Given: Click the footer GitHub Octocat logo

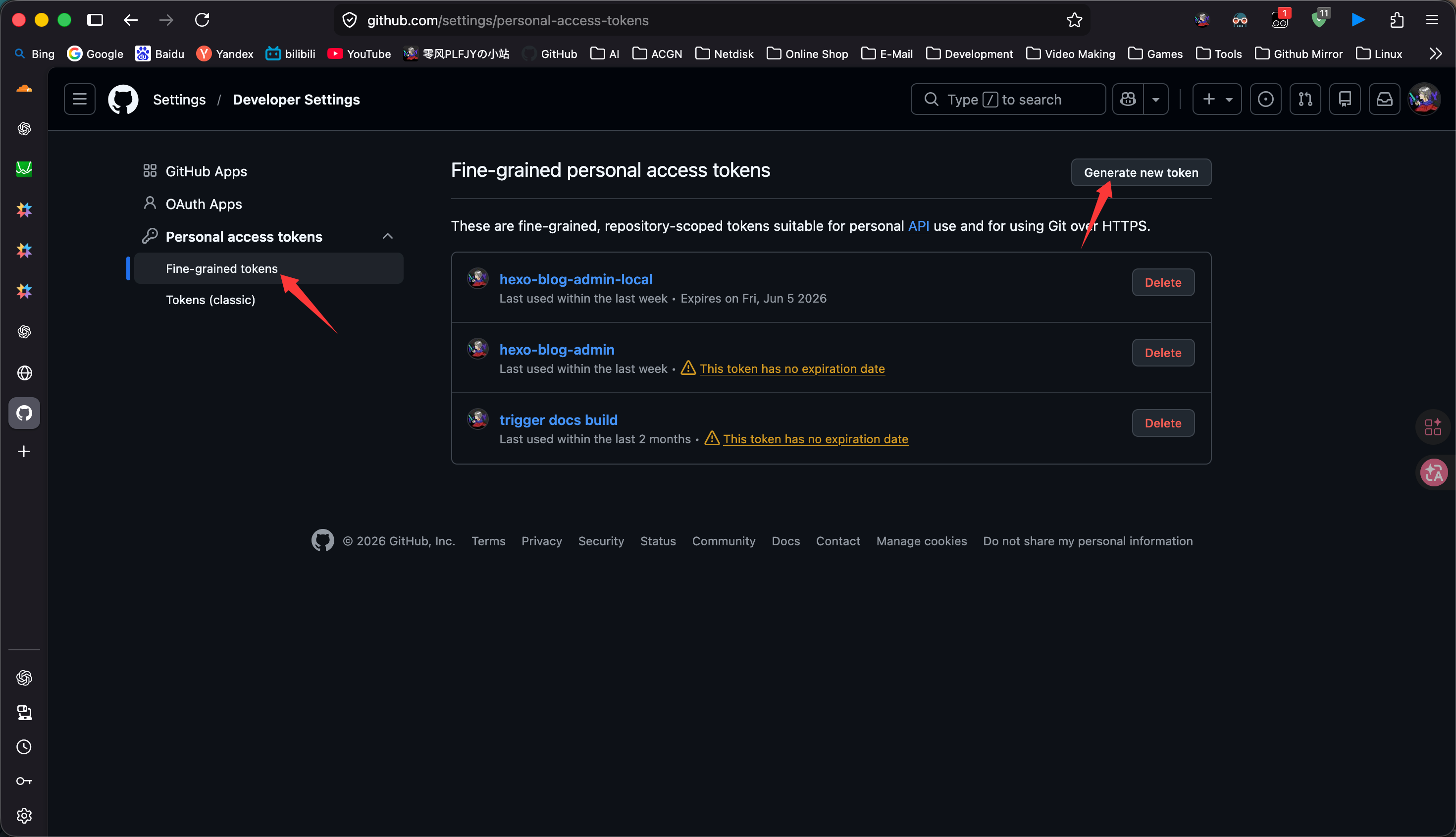Looking at the screenshot, I should tap(322, 540).
